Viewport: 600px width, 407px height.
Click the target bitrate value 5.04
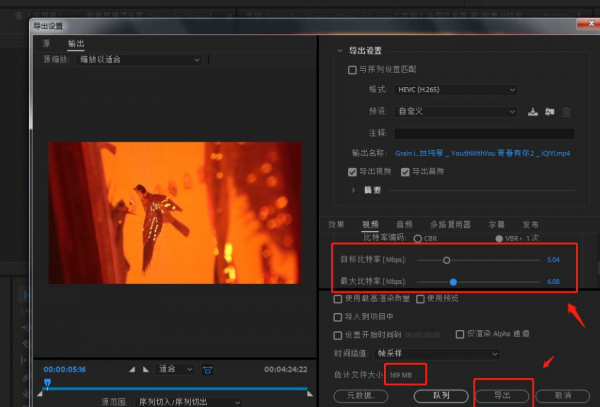tap(553, 260)
